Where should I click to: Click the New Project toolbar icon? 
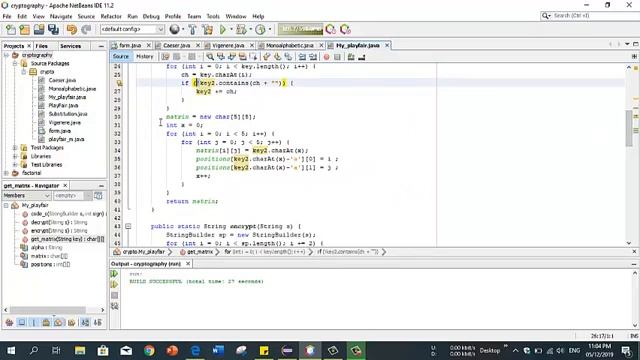[24, 29]
